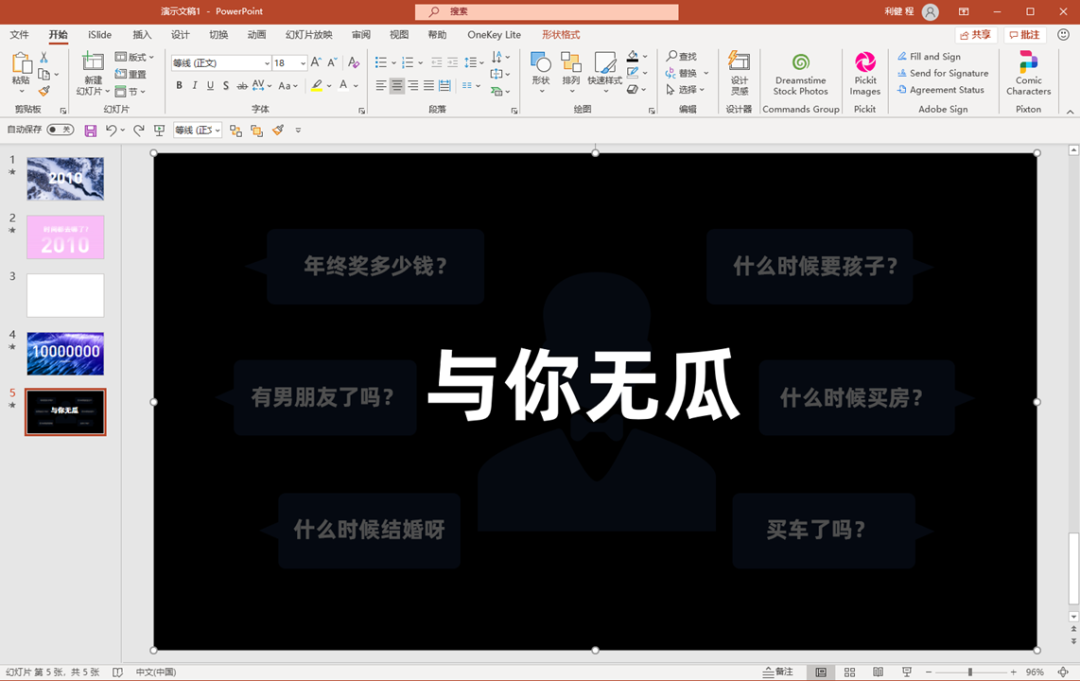
Task: Align text right
Action: coord(413,85)
